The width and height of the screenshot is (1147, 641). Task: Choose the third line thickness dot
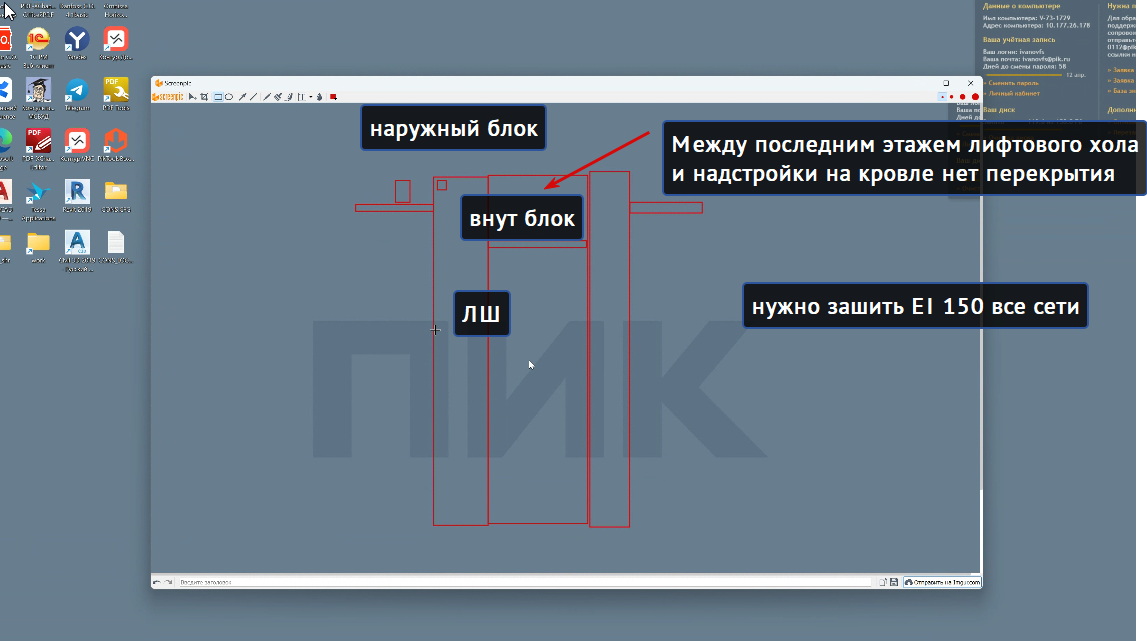pos(963,97)
